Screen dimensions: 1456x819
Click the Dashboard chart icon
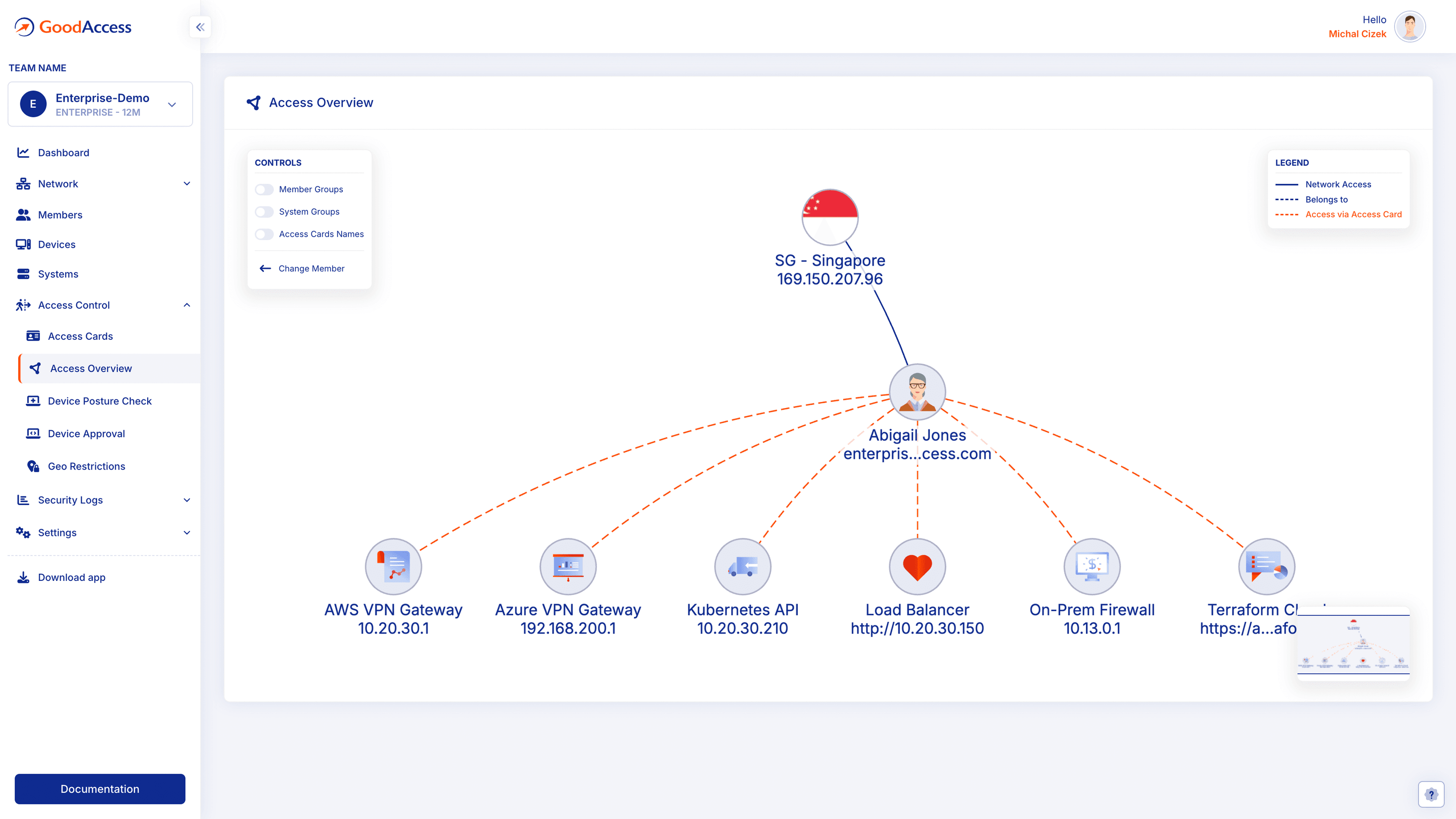click(x=23, y=153)
